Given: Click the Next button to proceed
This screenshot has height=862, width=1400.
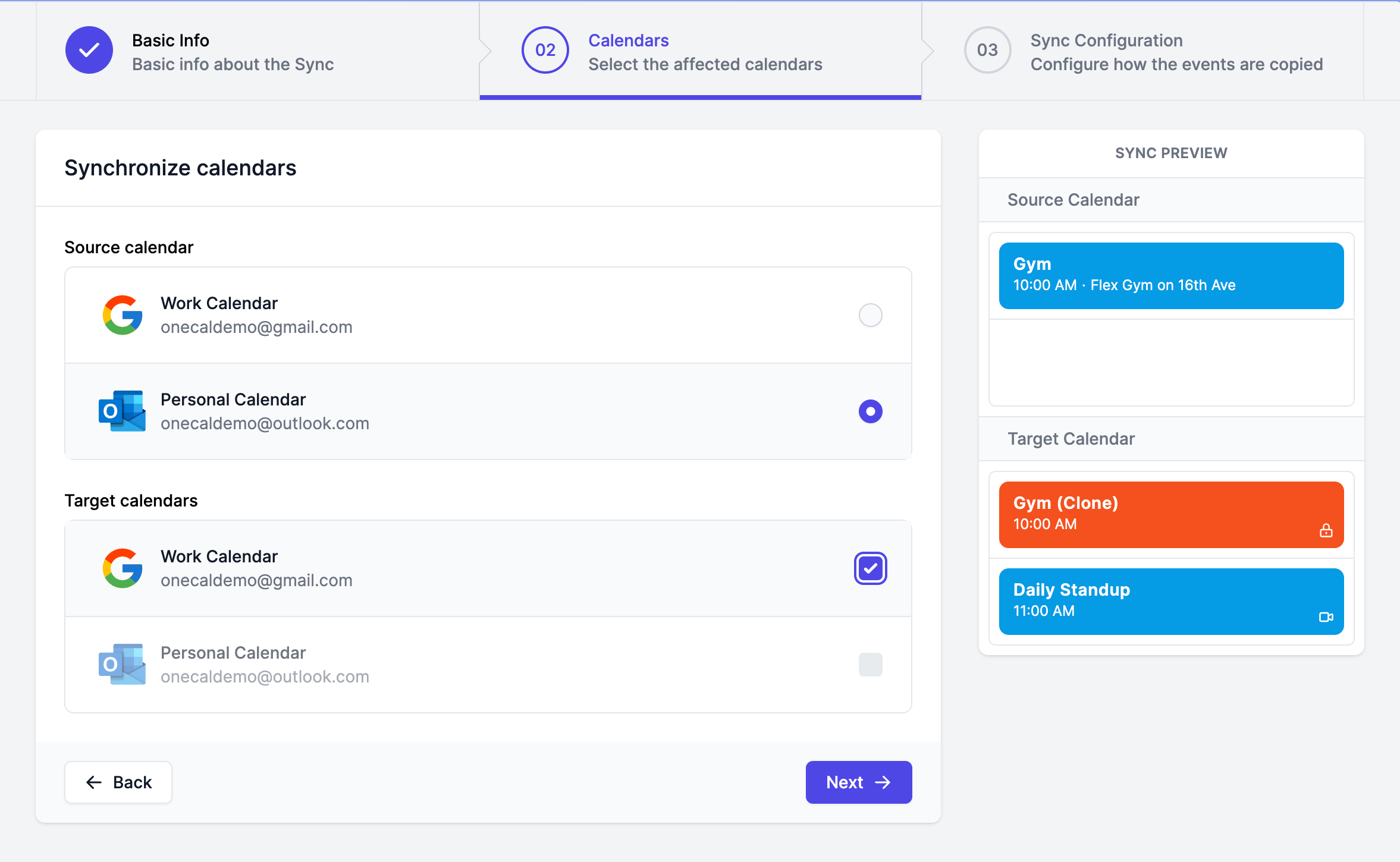Looking at the screenshot, I should 859,782.
